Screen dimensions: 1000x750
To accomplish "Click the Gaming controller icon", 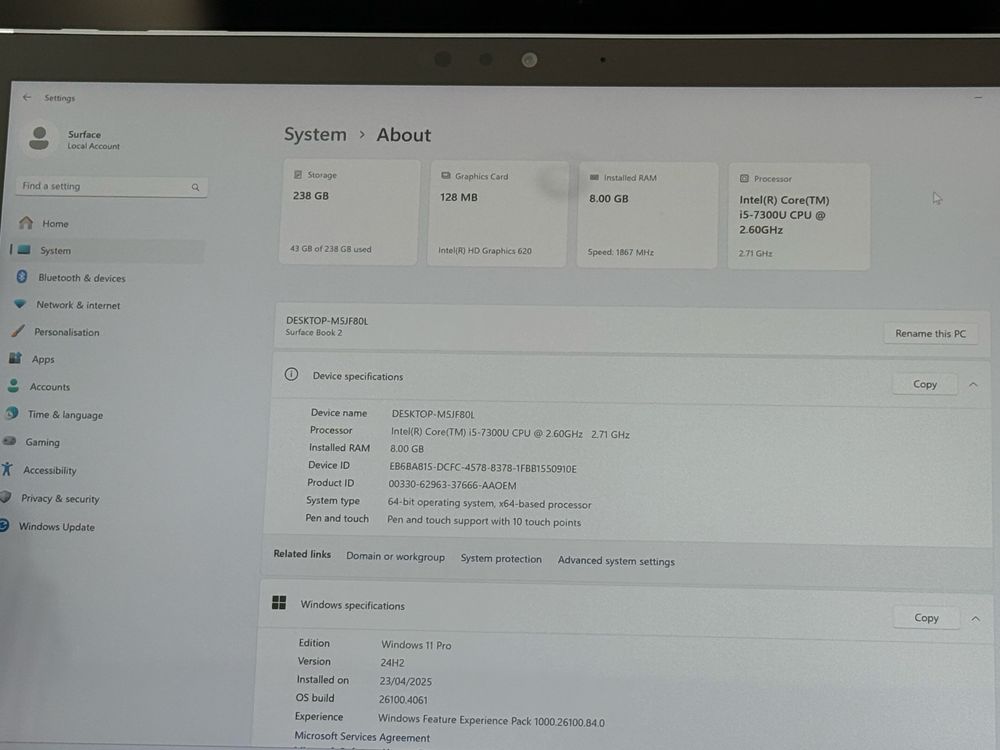I will coord(9,441).
